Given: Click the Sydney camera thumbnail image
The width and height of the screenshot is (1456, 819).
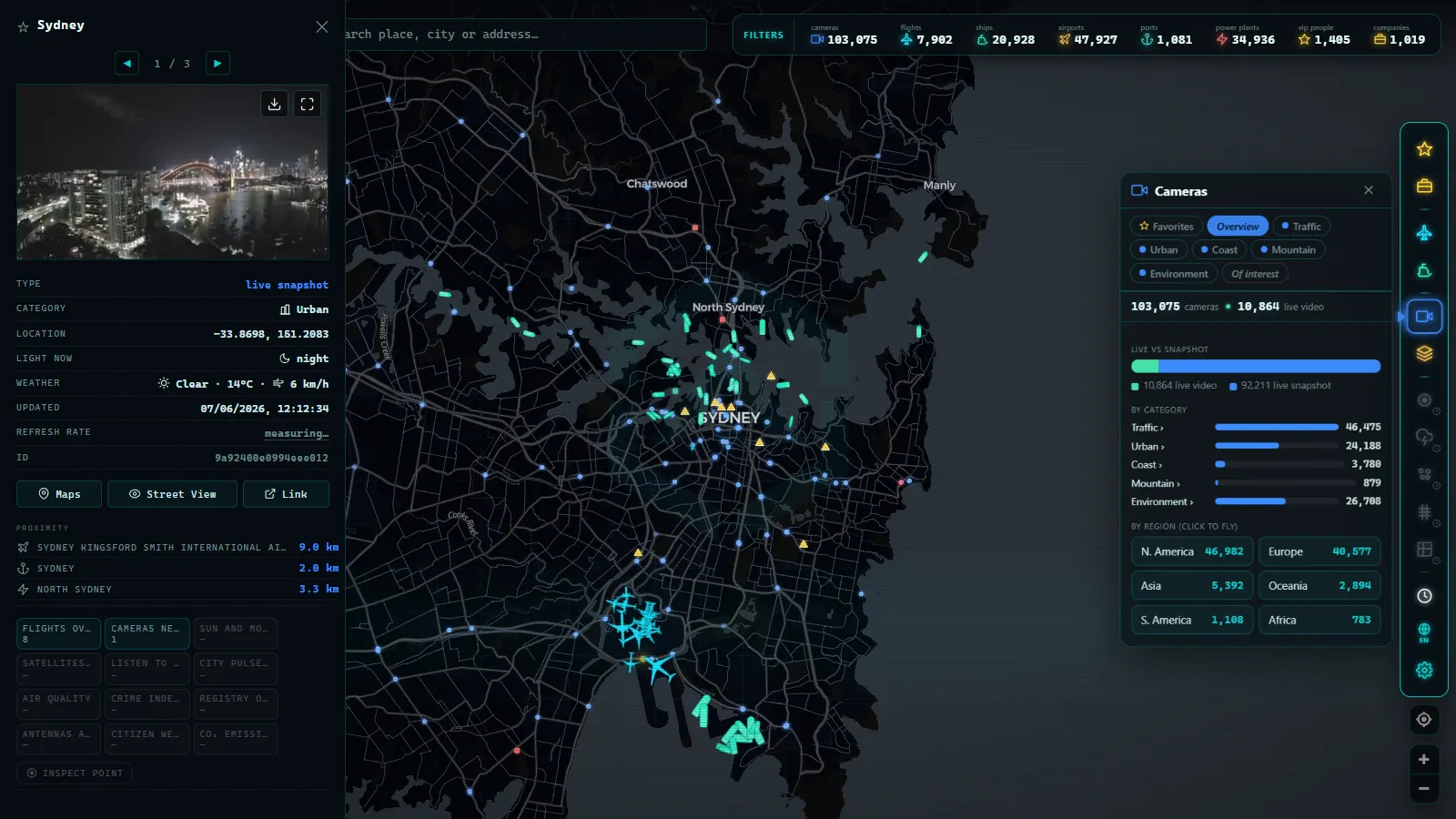Looking at the screenshot, I should [x=173, y=173].
